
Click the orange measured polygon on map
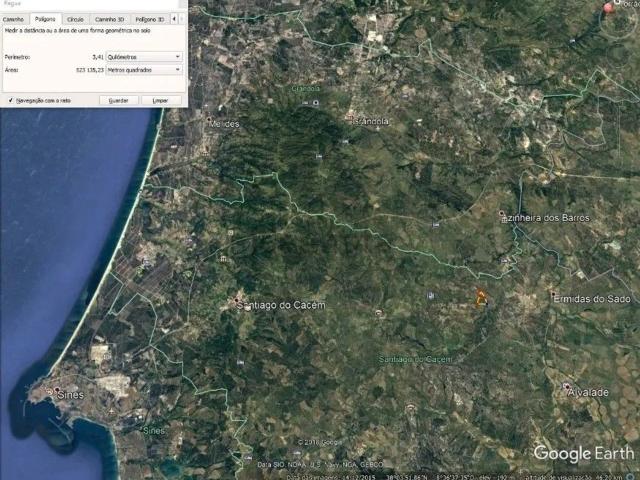tap(480, 297)
